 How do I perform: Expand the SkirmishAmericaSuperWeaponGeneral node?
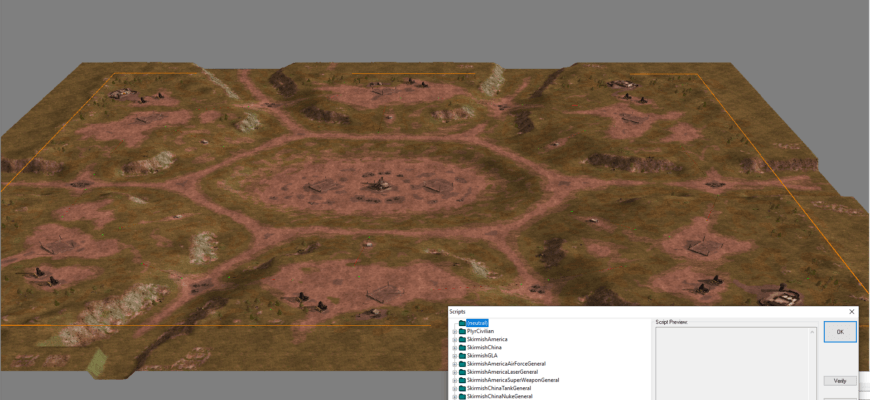[455, 380]
